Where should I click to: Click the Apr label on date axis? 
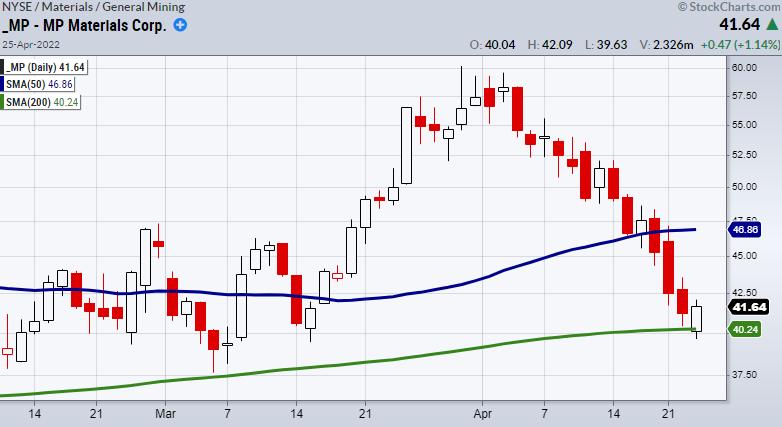coord(482,414)
